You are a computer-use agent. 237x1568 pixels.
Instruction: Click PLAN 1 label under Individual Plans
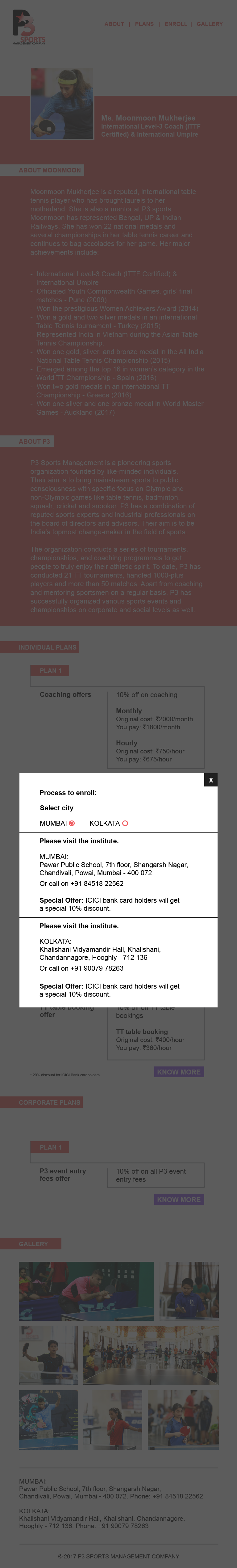[x=50, y=671]
